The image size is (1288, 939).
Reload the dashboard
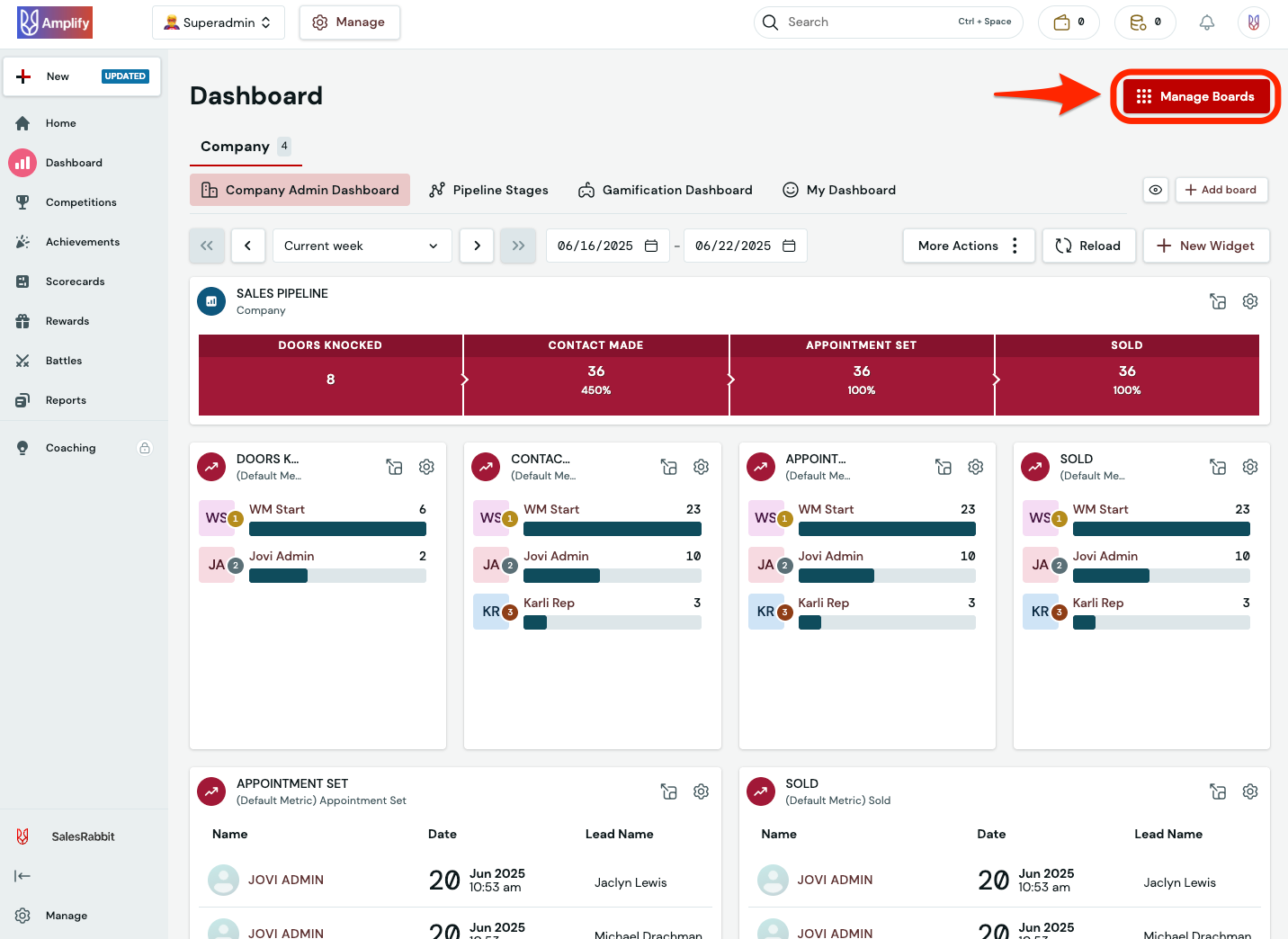click(x=1088, y=246)
